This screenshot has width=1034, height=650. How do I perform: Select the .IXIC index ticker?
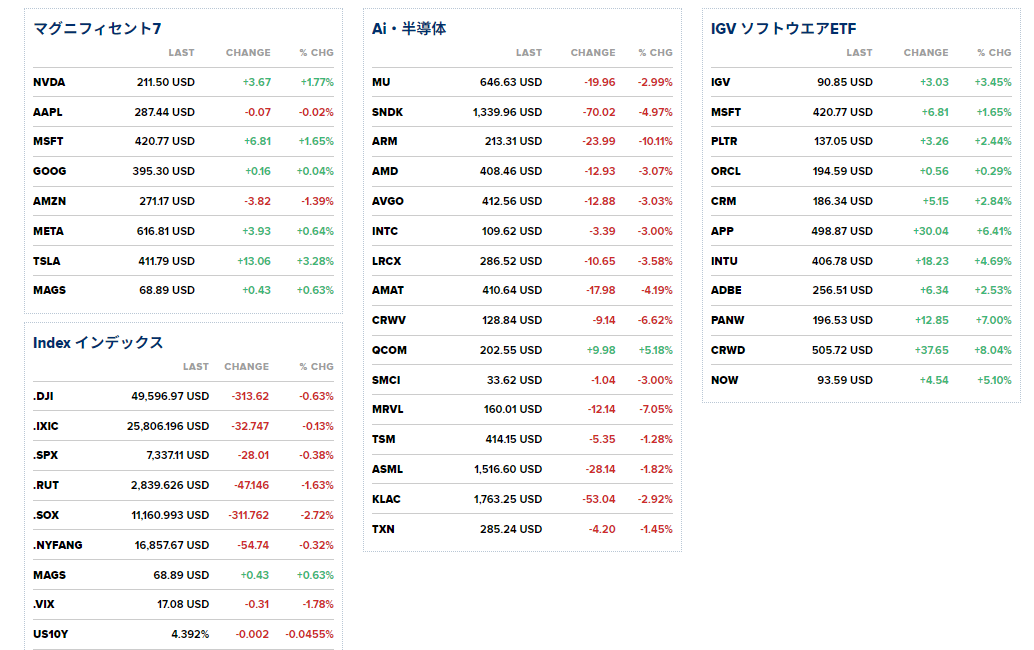tap(46, 426)
